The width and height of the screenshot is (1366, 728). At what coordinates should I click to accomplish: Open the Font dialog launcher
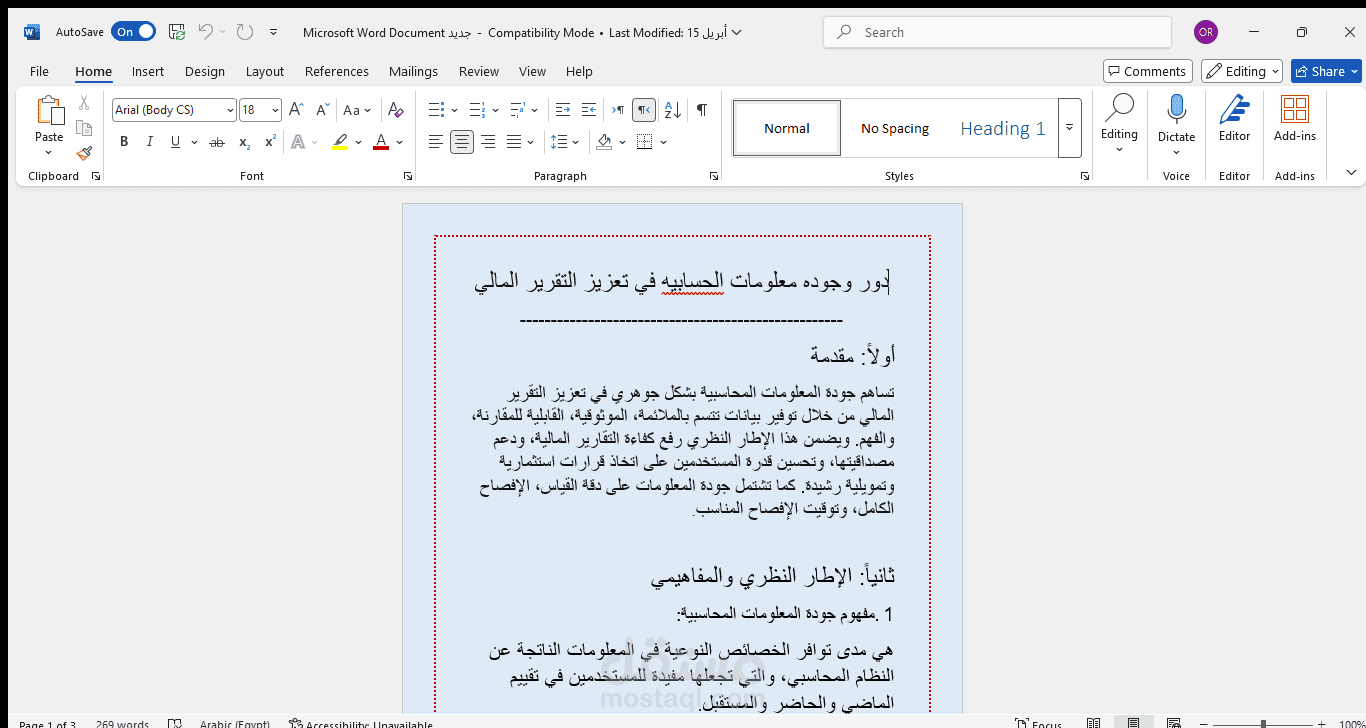[408, 176]
